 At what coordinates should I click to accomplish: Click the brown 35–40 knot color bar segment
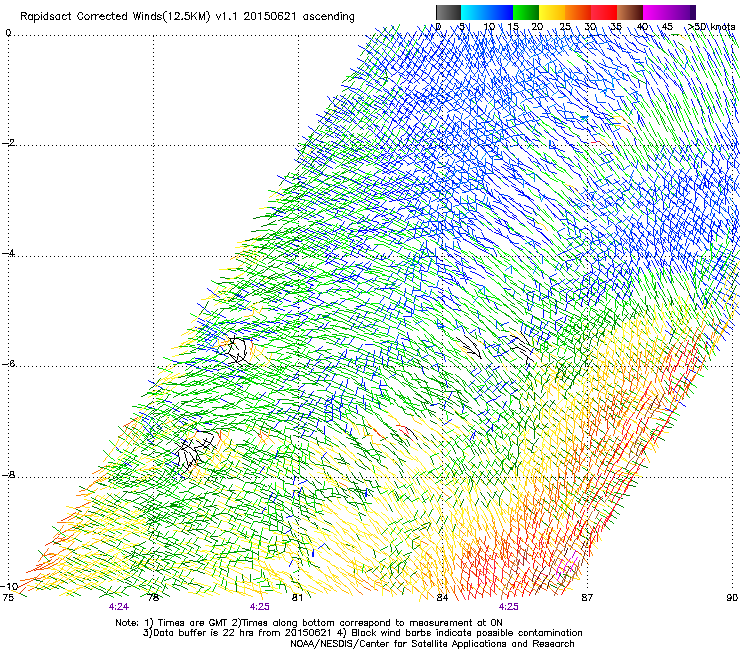(x=630, y=12)
